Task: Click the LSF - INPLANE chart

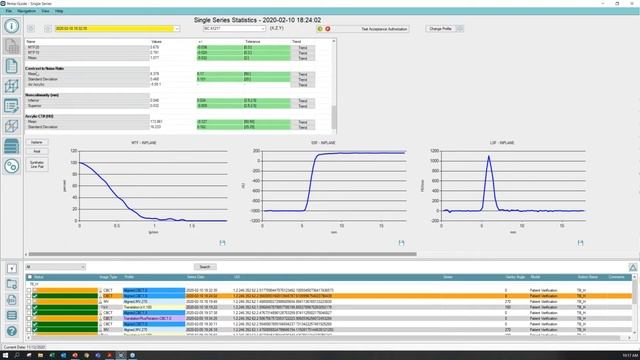Action: pyautogui.click(x=503, y=188)
